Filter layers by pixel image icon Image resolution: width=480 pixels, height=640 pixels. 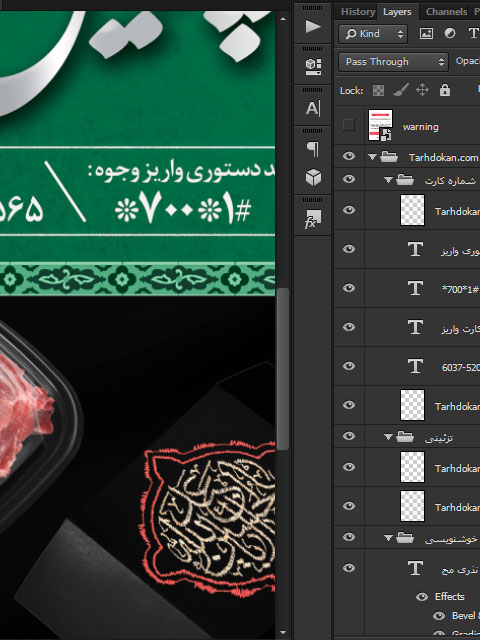(426, 33)
